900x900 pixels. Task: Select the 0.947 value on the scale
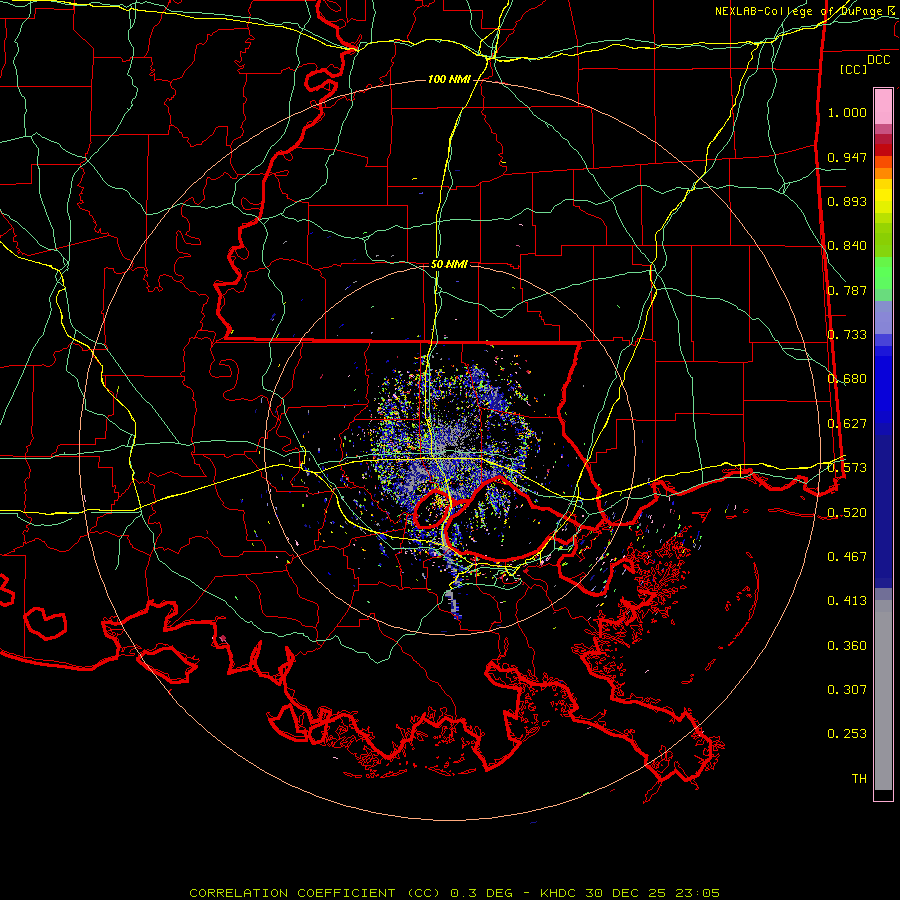[x=847, y=157]
